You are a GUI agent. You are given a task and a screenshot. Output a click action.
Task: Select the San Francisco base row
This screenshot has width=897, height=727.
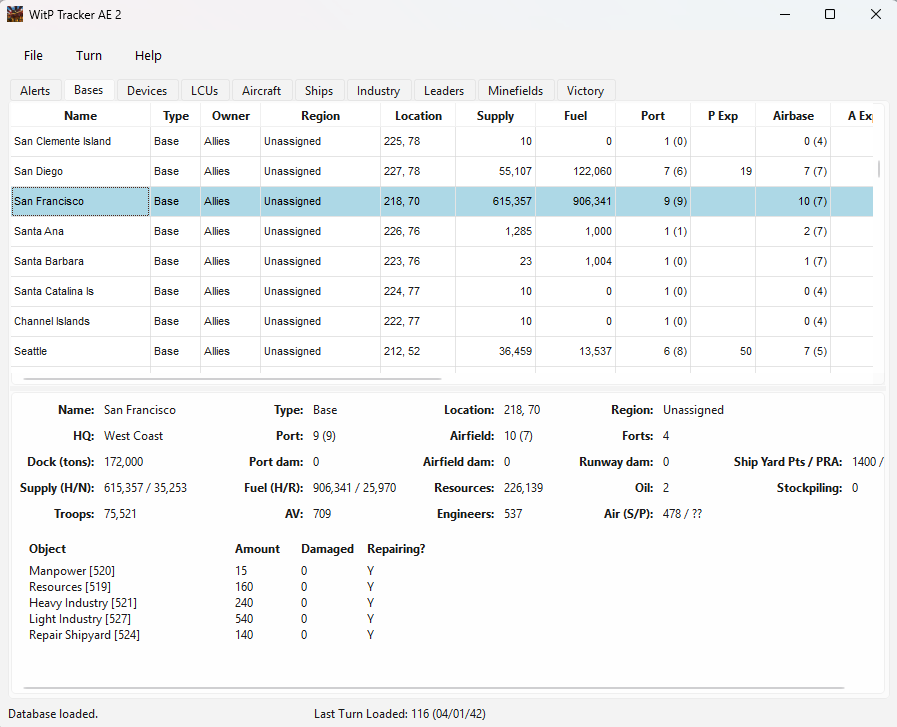pyautogui.click(x=442, y=201)
